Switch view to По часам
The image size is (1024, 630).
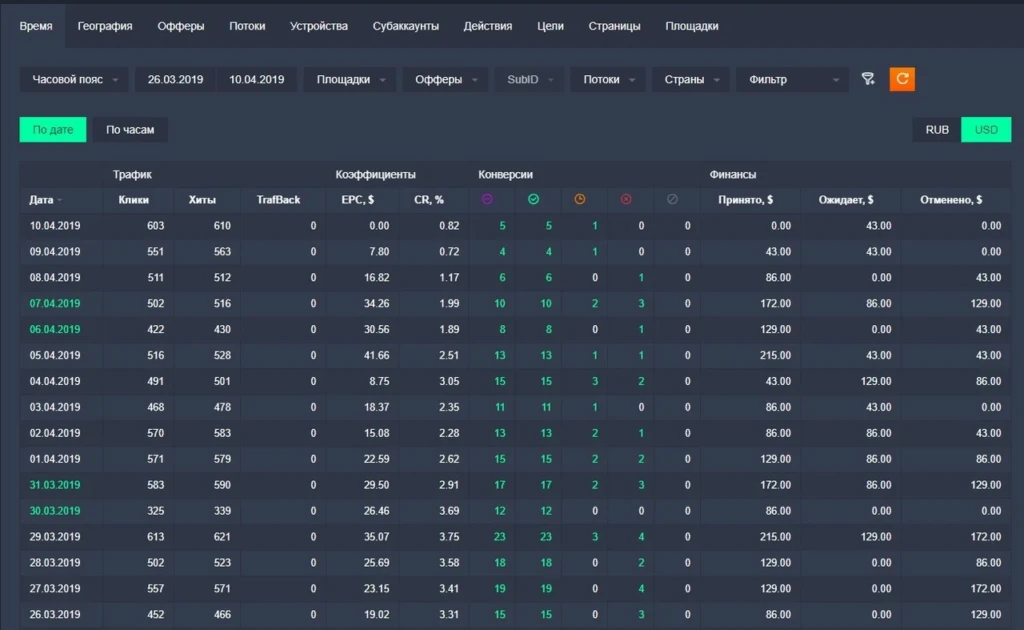130,129
